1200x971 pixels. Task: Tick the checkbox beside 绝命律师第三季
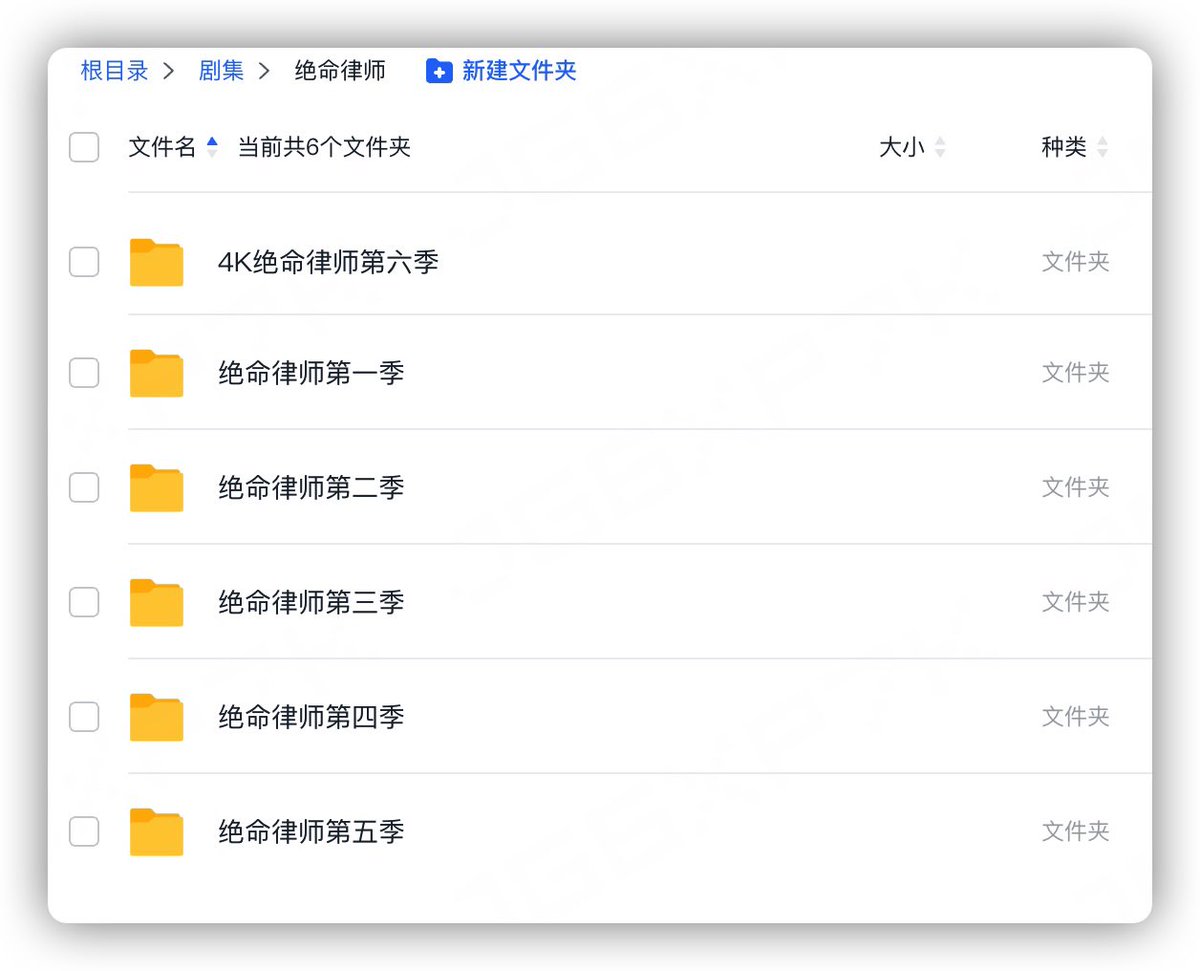click(84, 602)
